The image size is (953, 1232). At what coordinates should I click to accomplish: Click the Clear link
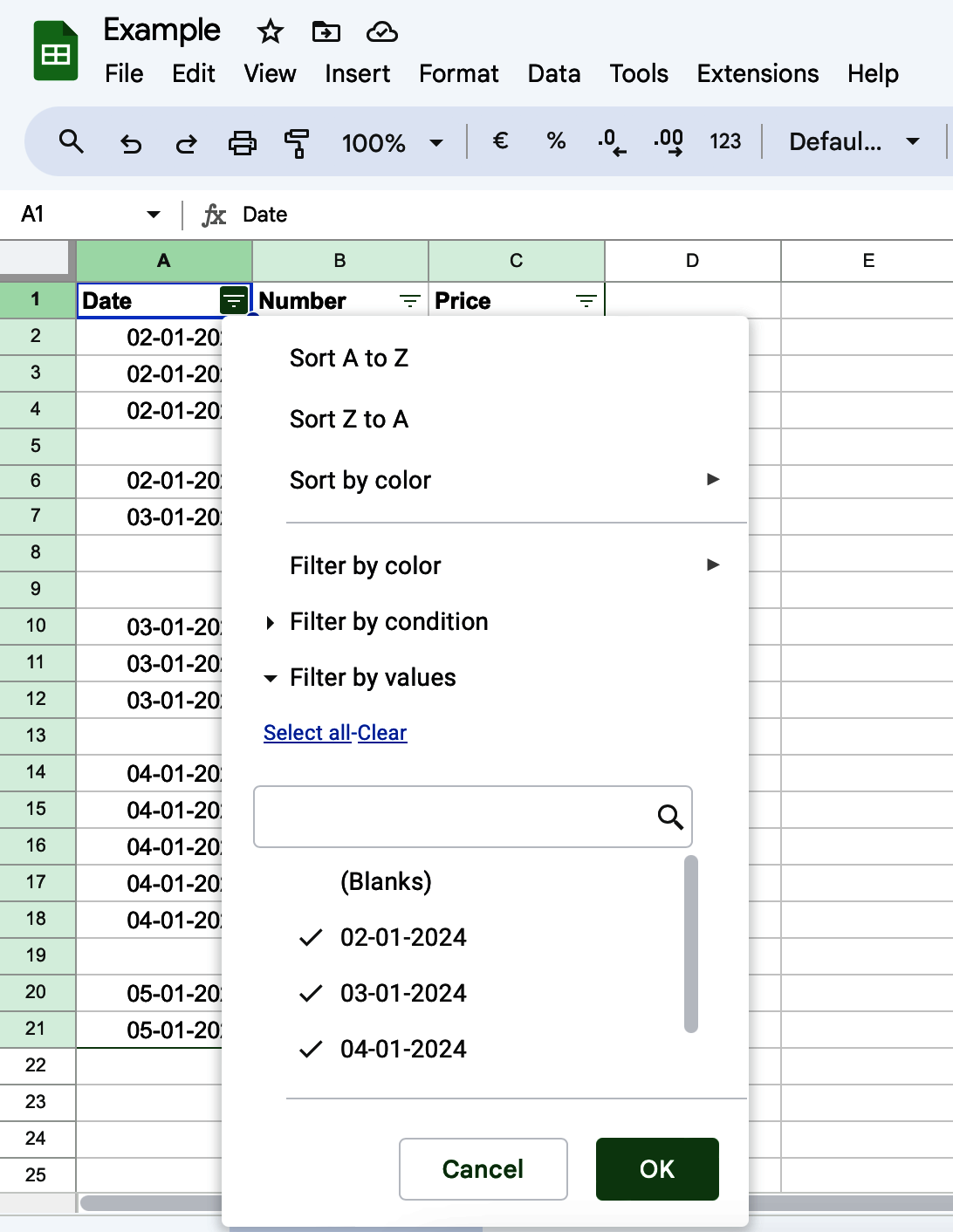click(x=382, y=733)
